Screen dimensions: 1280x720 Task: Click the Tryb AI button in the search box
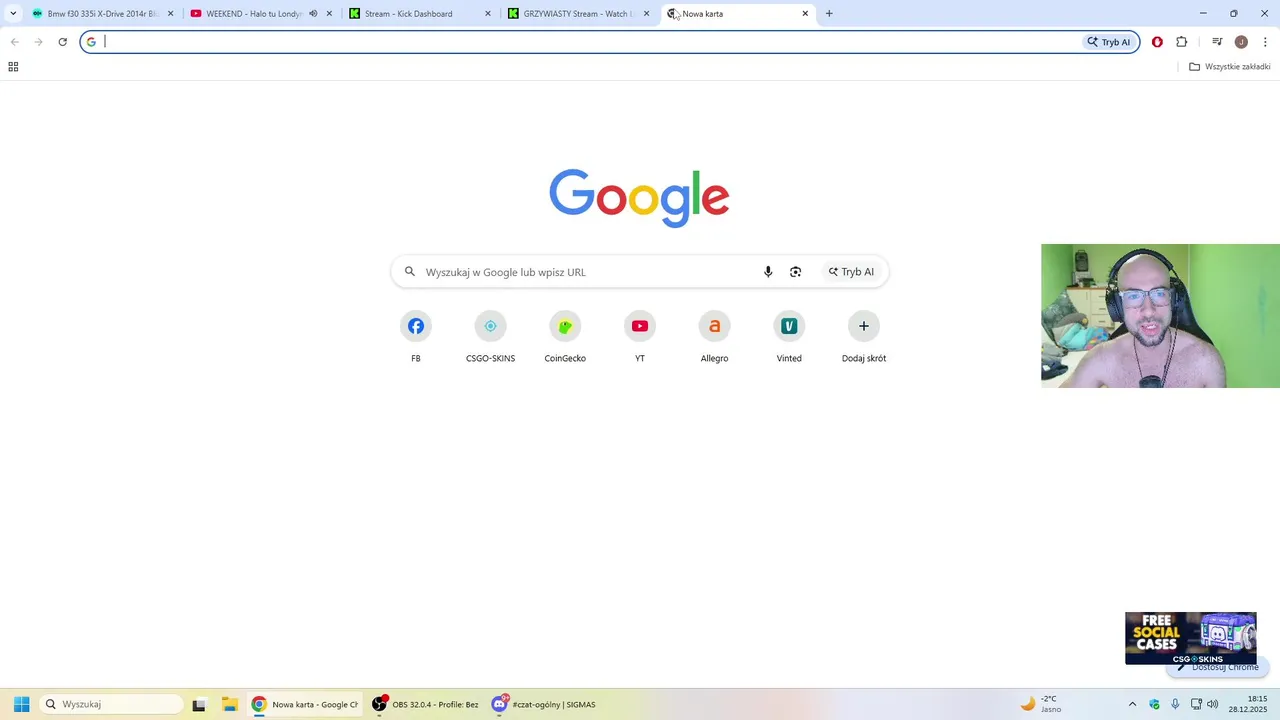click(851, 272)
